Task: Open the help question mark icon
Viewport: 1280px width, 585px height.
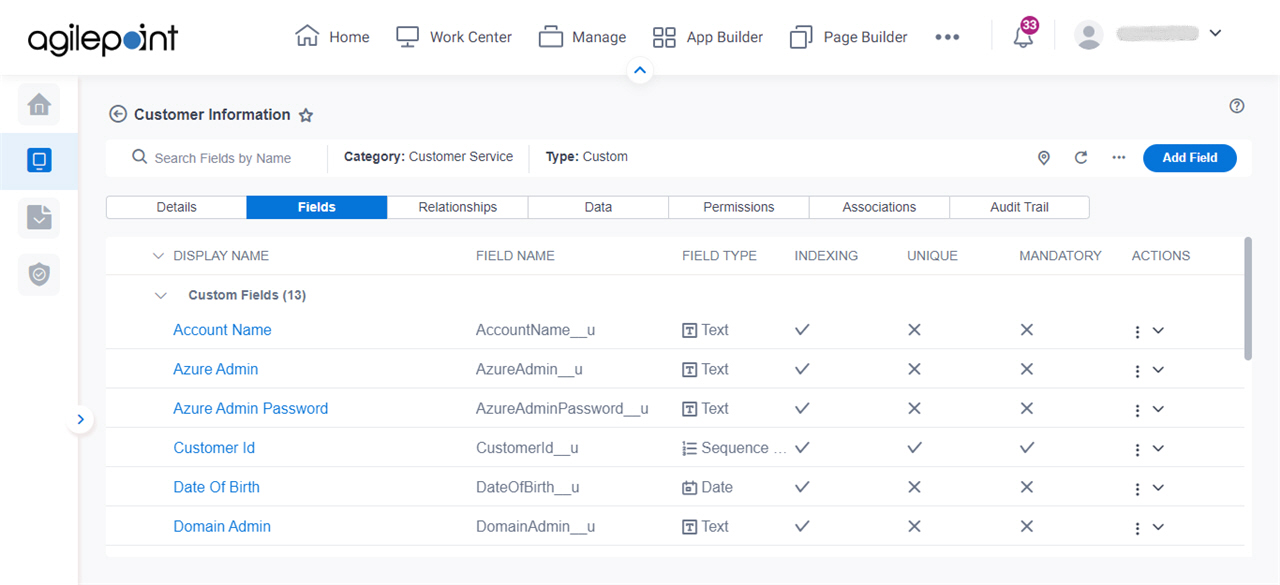Action: (1237, 106)
